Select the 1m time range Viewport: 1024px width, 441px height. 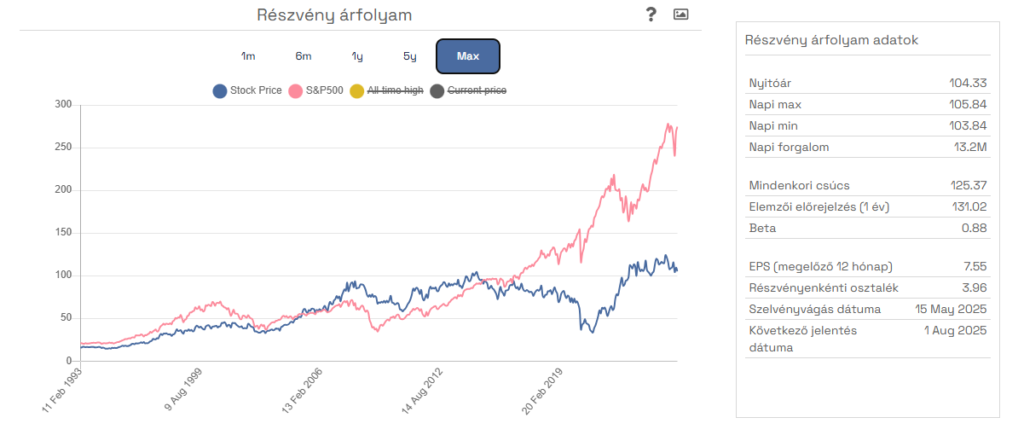pos(248,56)
